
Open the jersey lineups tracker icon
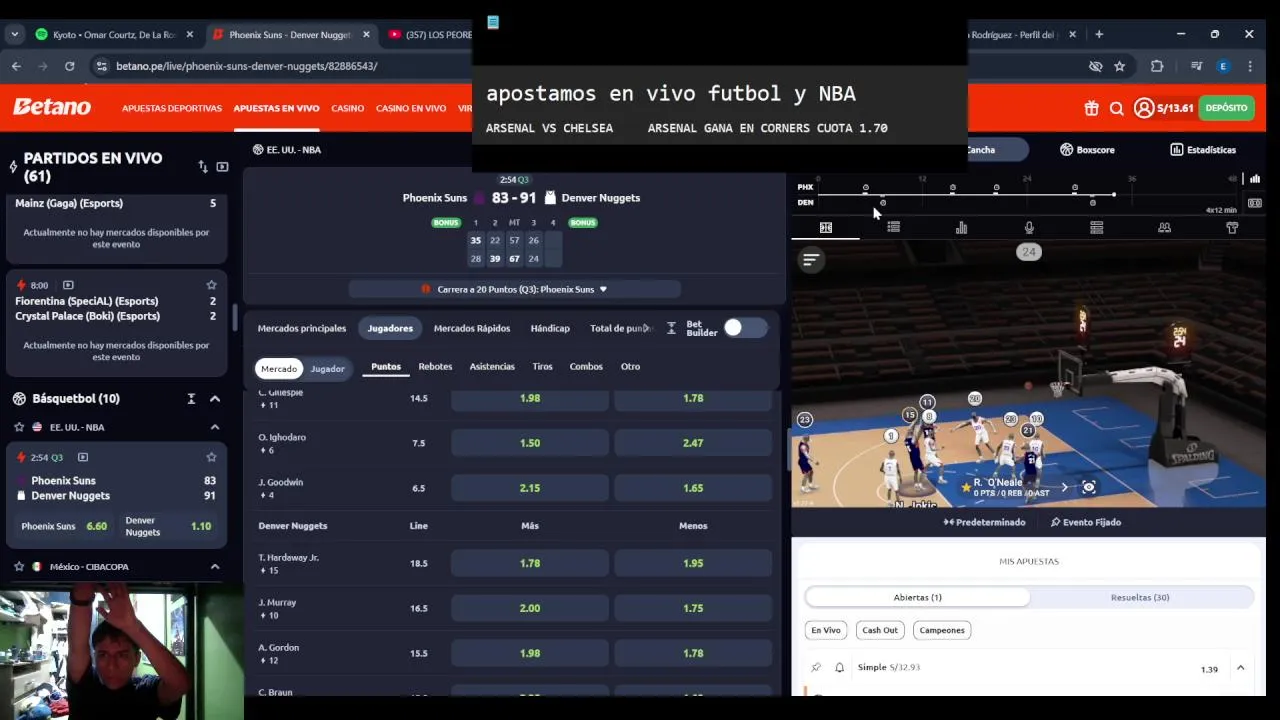(1232, 228)
